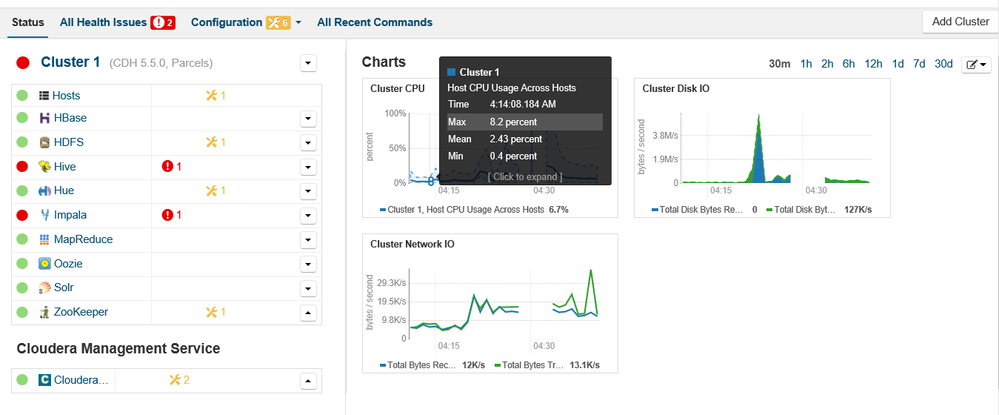The width and height of the screenshot is (999, 415).
Task: Open the MapReduce service actions dropdown
Action: (308, 240)
